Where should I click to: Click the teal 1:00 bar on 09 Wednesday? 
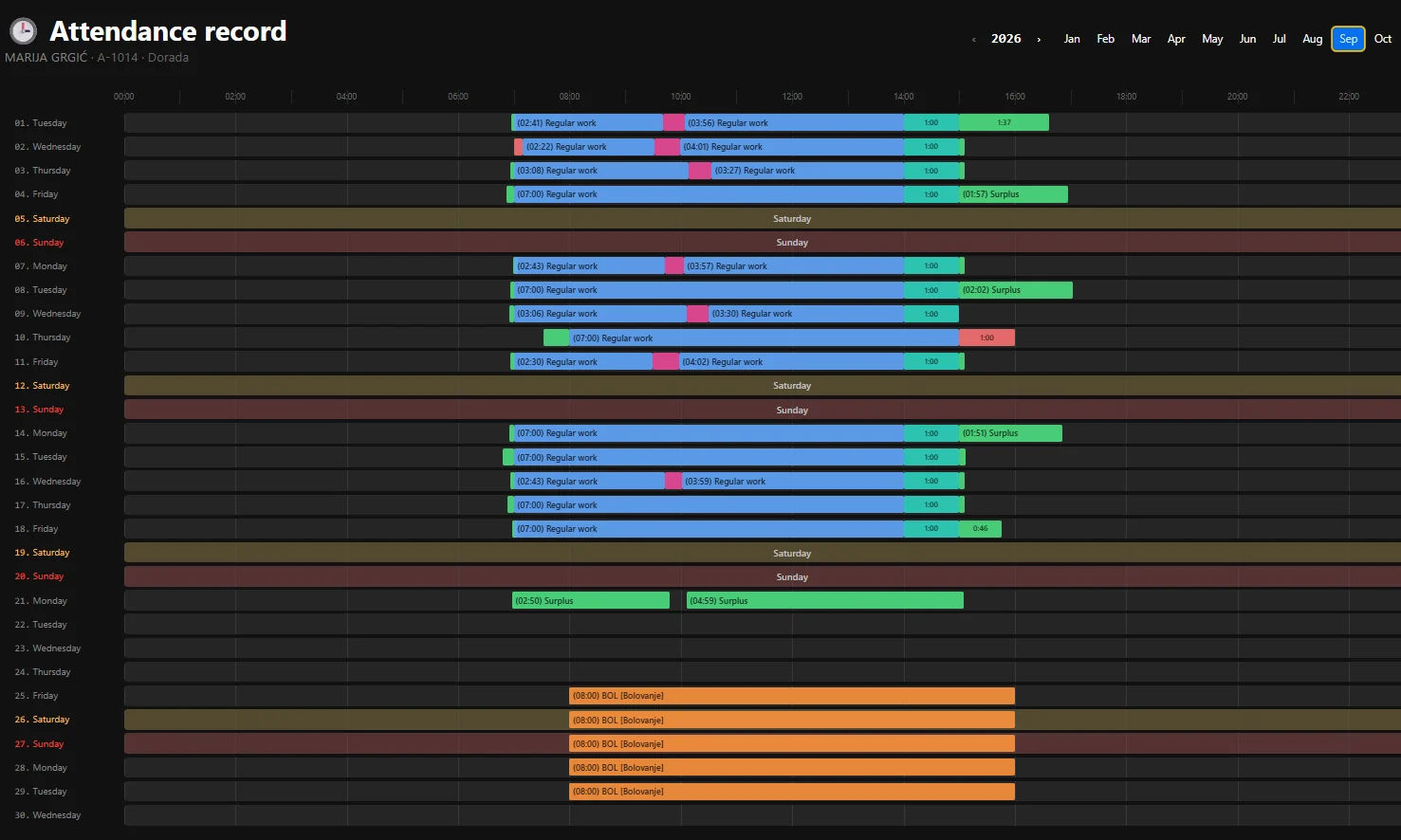pos(931,314)
